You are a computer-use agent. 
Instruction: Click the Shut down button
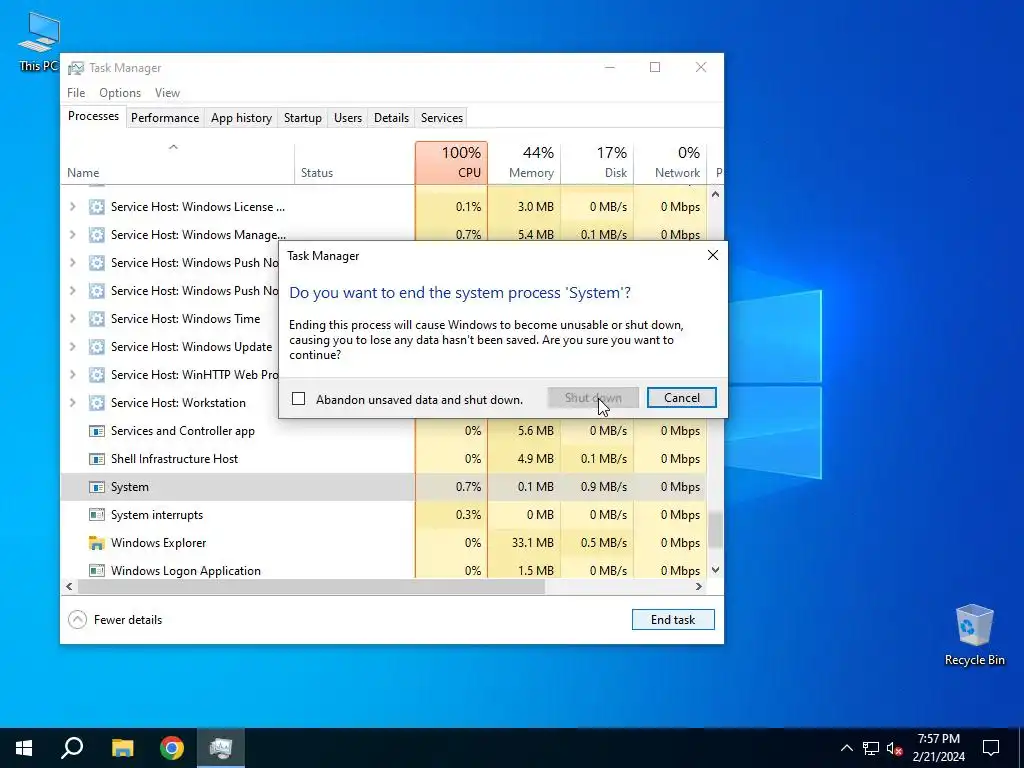click(593, 398)
